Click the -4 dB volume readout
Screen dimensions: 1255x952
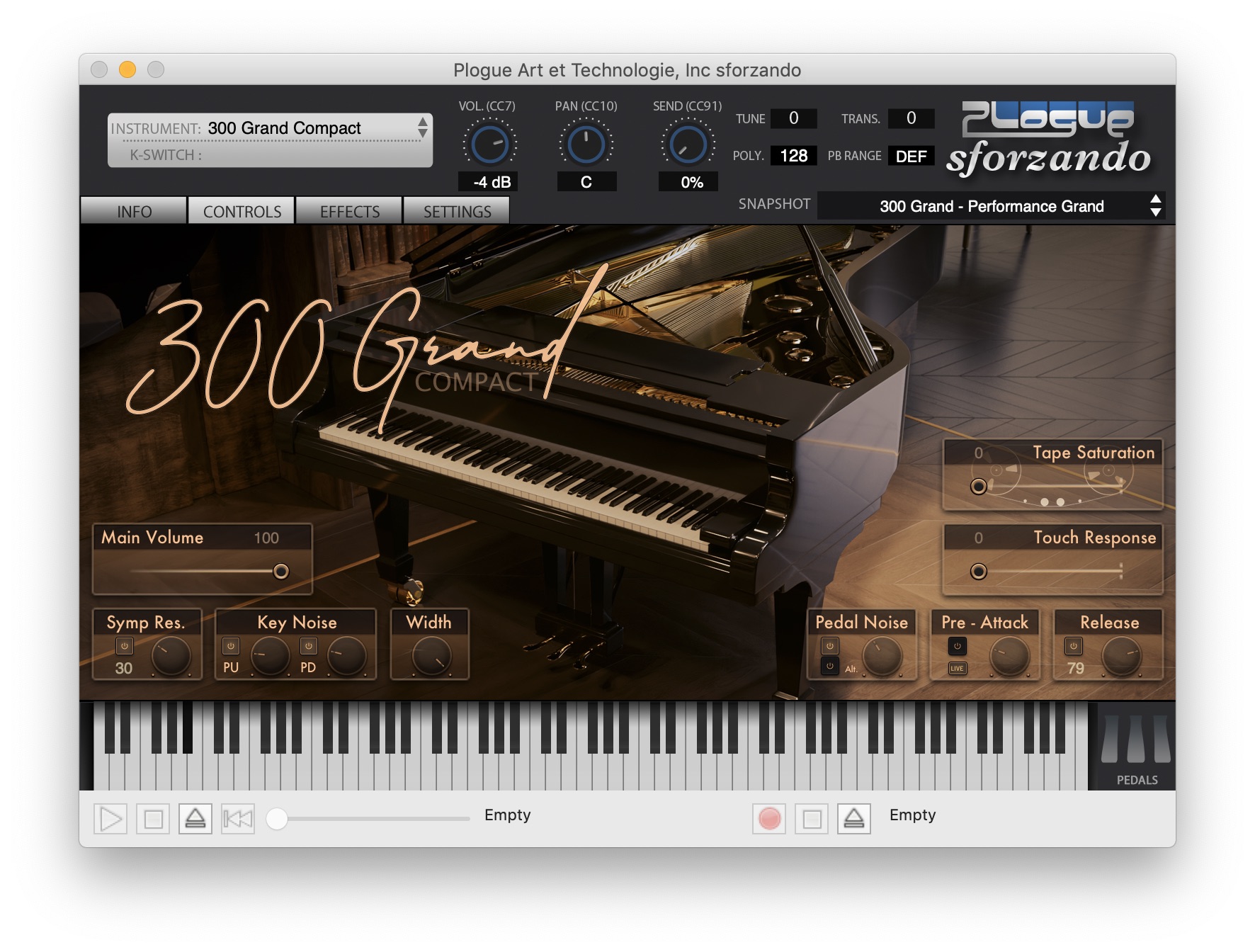(488, 182)
